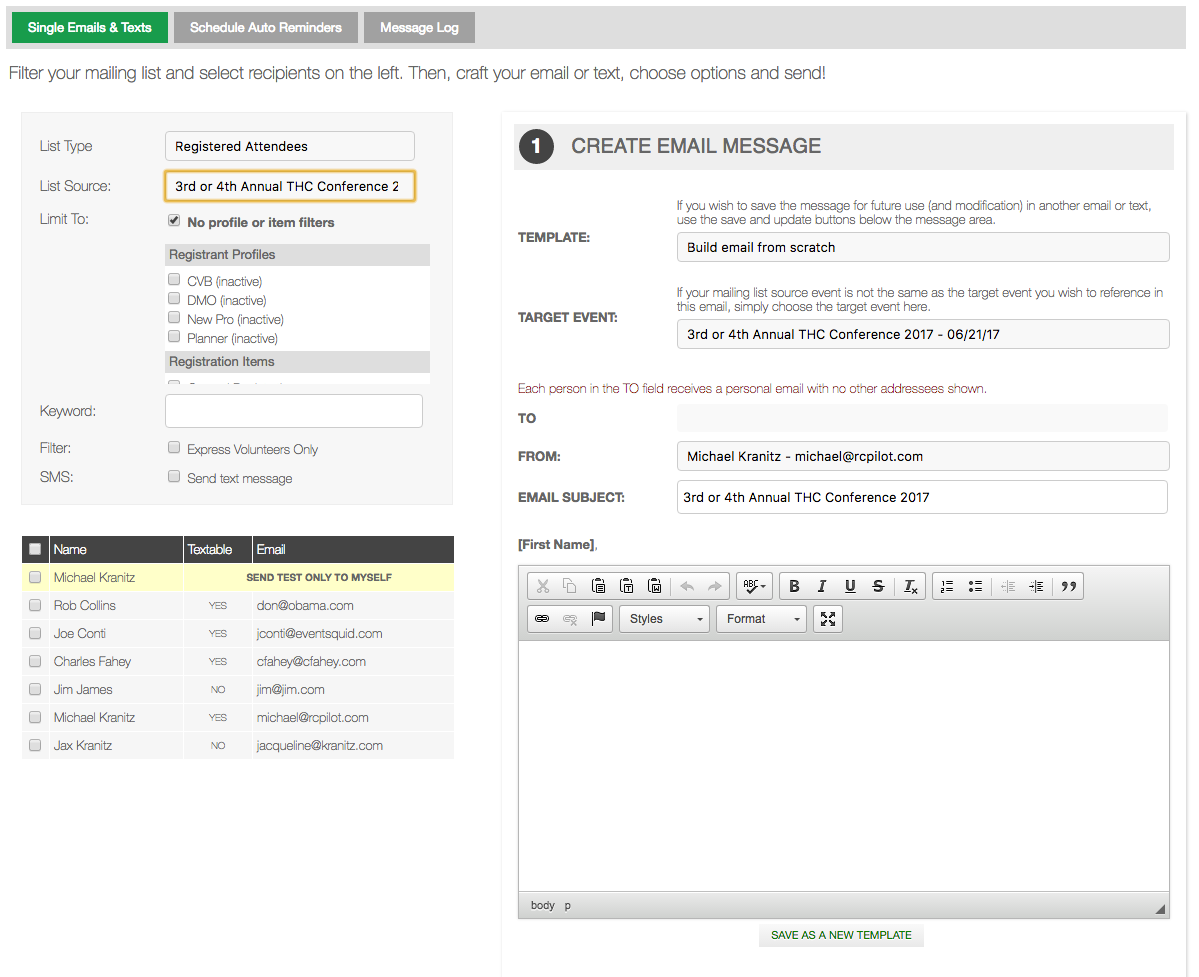Screen dimensions: 1199x977
Task: Open the List Type dropdown
Action: click(x=289, y=146)
